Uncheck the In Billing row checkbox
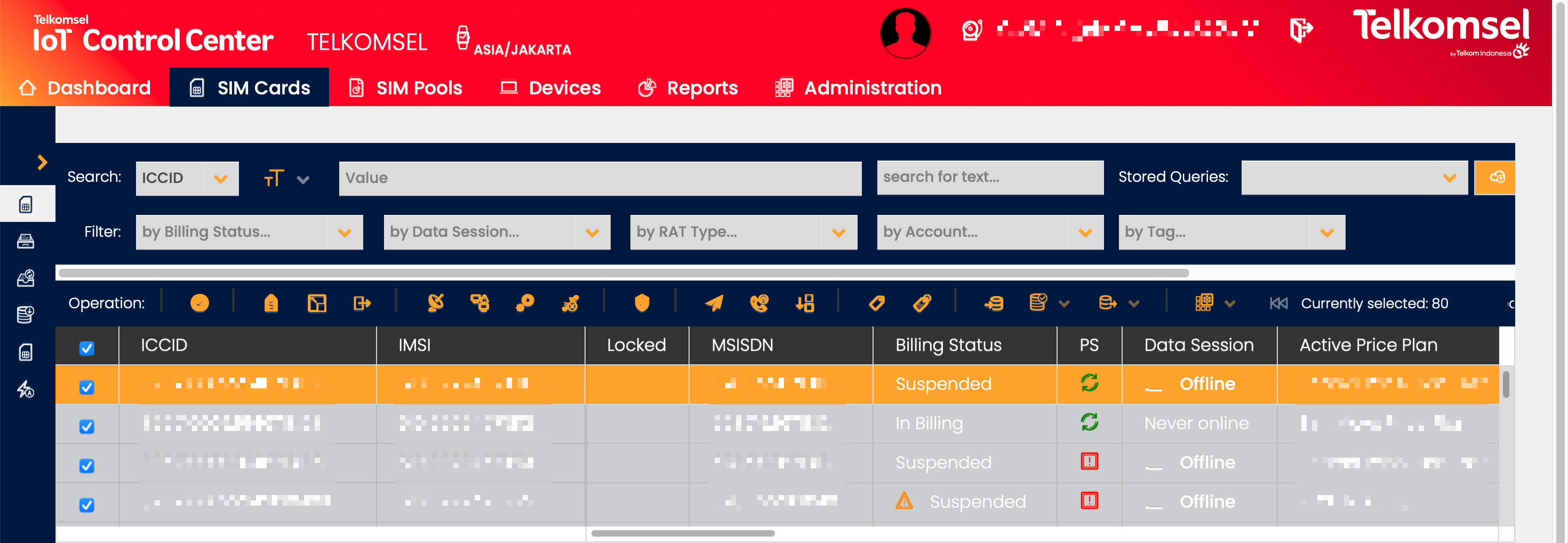Image resolution: width=1568 pixels, height=543 pixels. 87,426
